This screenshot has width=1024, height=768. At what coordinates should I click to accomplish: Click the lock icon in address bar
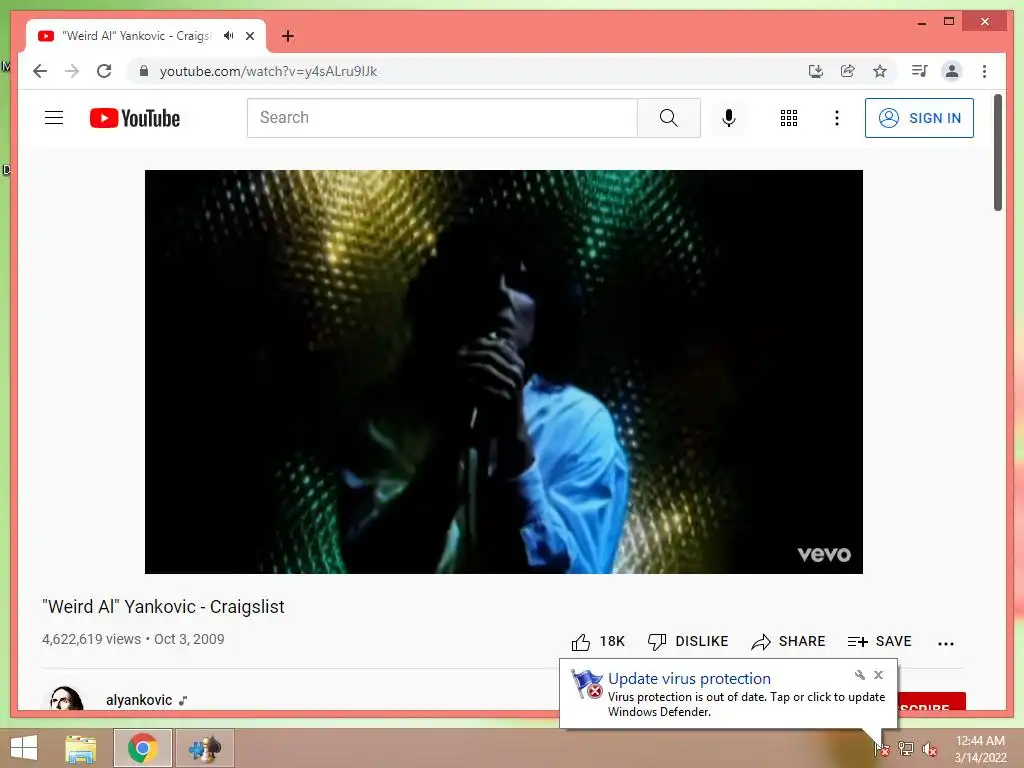[x=144, y=71]
